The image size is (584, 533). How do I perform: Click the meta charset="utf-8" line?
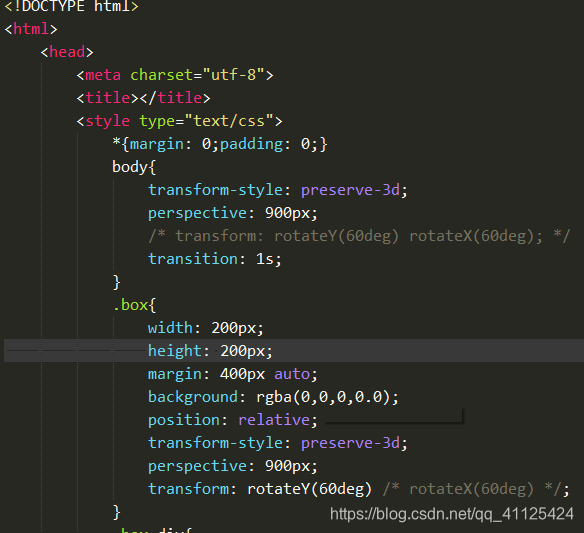pyautogui.click(x=175, y=75)
